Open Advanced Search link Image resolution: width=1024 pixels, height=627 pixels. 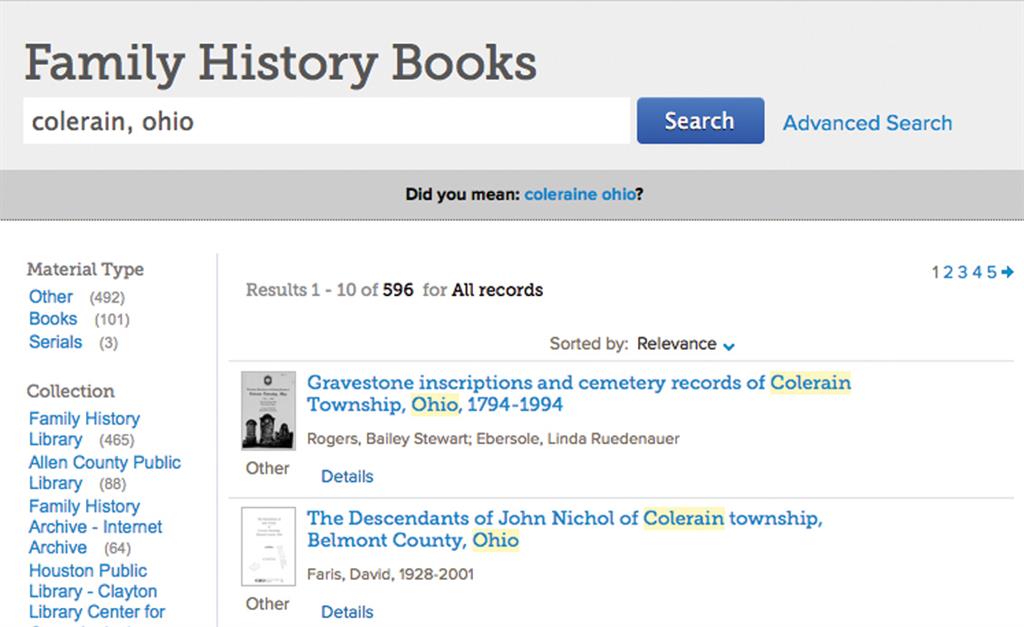pyautogui.click(x=867, y=123)
